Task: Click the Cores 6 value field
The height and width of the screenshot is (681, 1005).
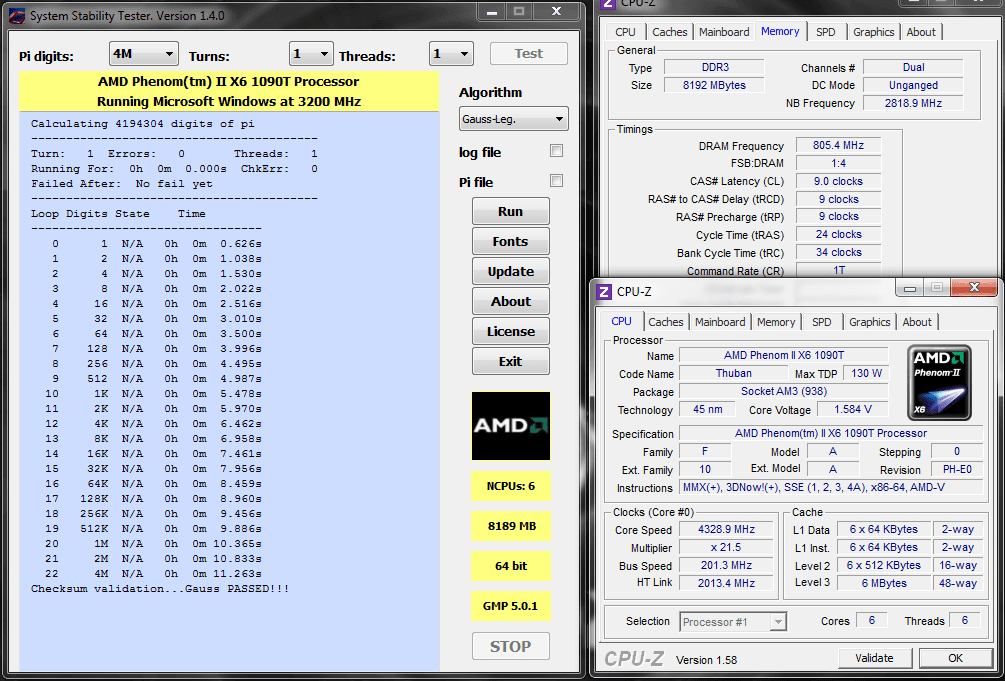Action: coord(872,620)
